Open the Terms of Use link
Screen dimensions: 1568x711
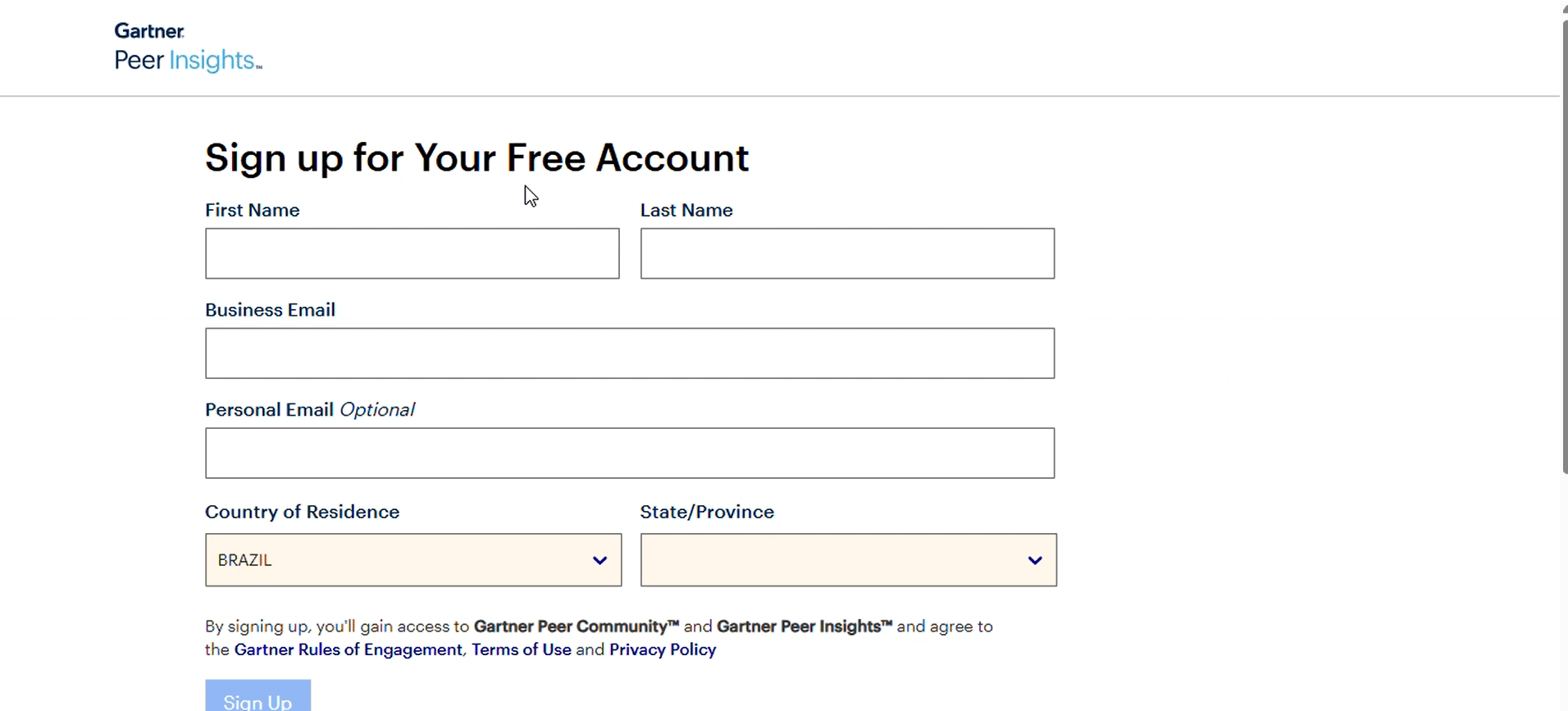[521, 649]
